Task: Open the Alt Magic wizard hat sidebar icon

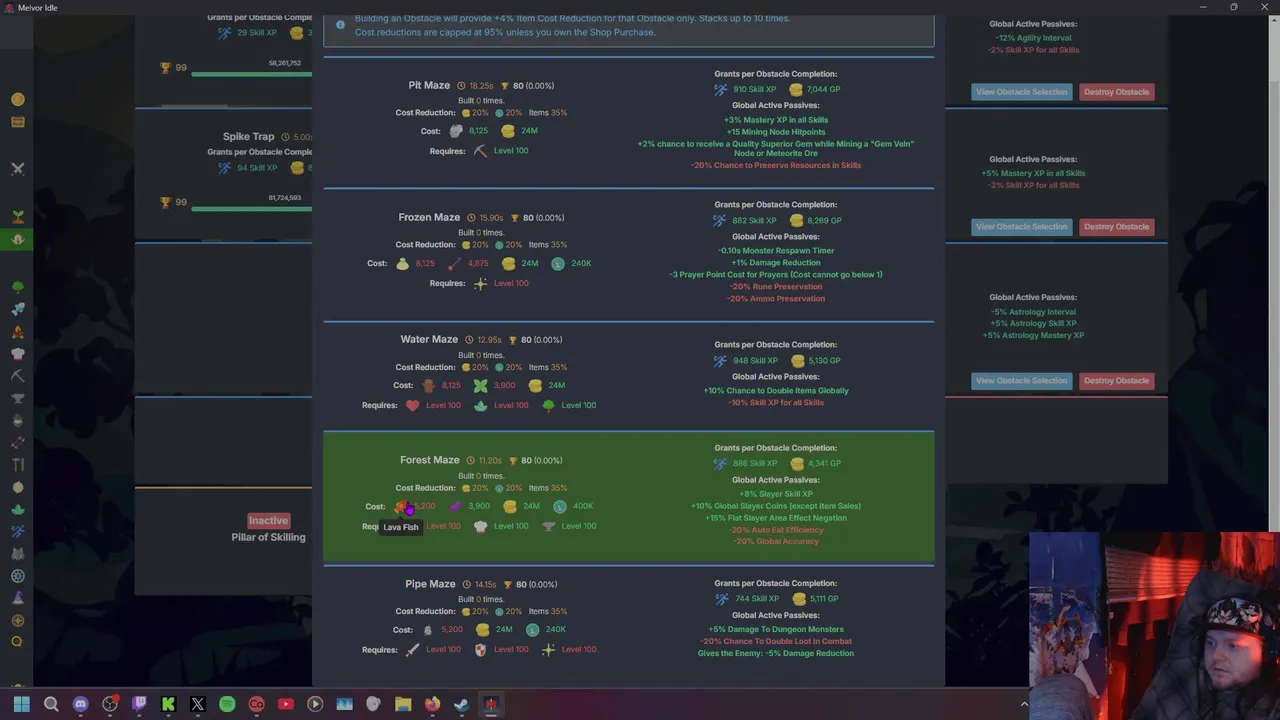Action: coord(17,598)
